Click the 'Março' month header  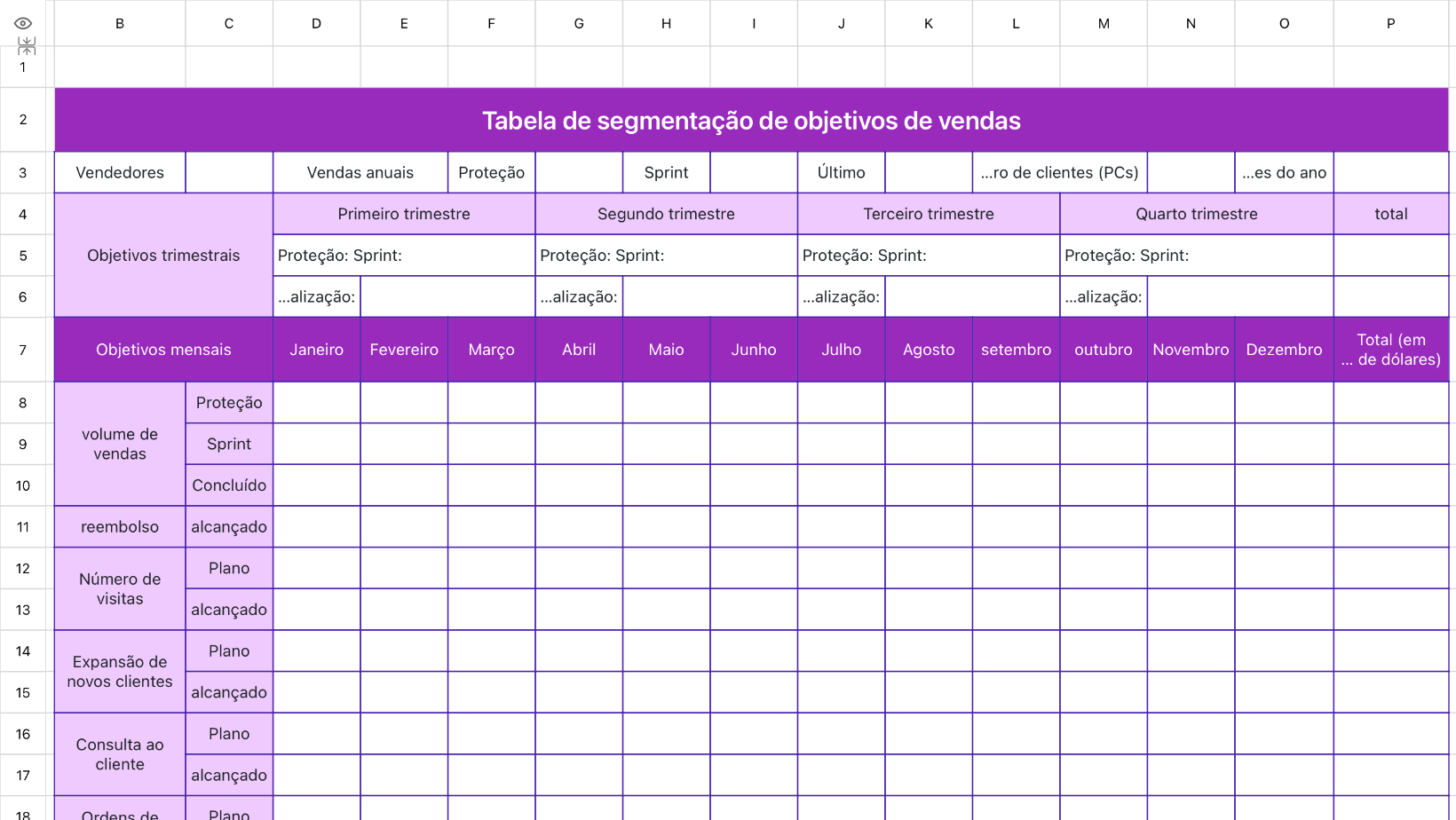(x=492, y=350)
